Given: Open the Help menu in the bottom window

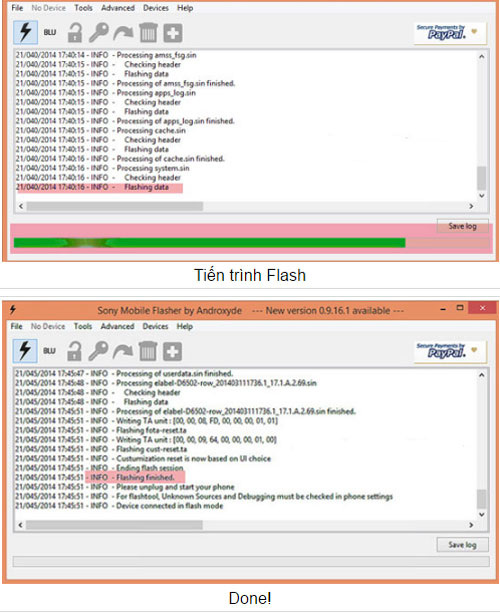Looking at the screenshot, I should 185,326.
